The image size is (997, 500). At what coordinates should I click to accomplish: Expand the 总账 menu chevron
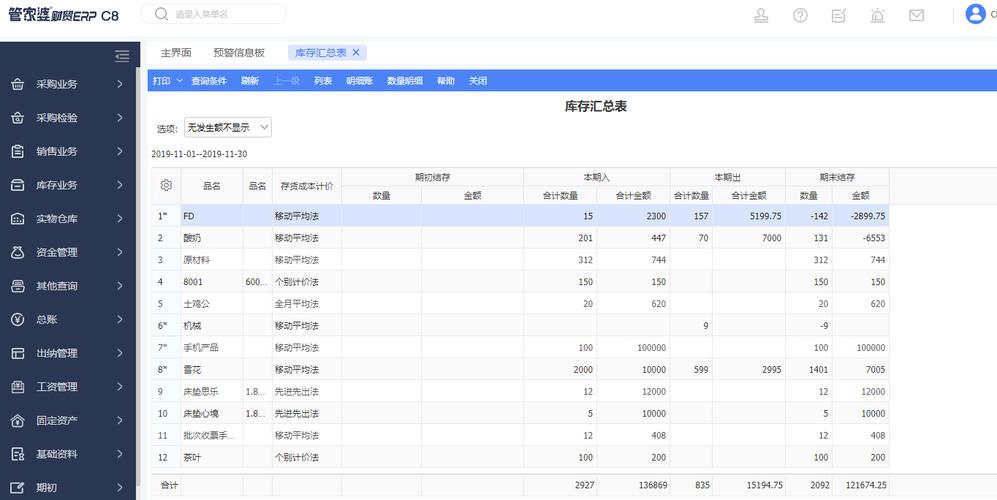[x=120, y=319]
